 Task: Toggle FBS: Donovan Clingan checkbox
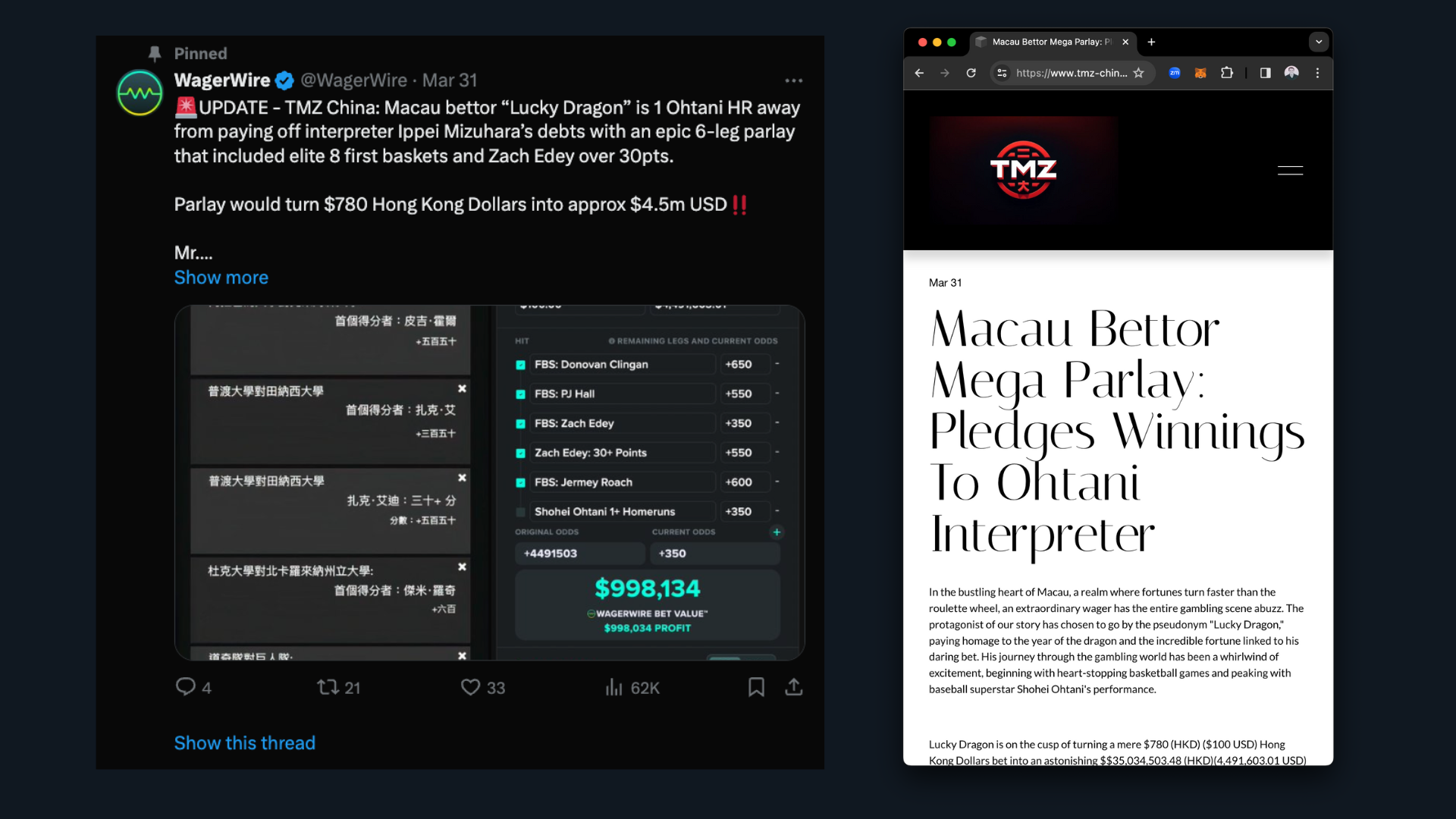click(521, 365)
